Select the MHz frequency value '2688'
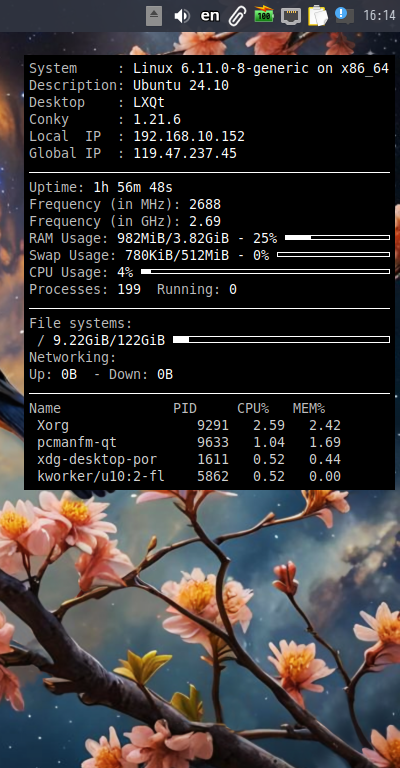 click(205, 205)
